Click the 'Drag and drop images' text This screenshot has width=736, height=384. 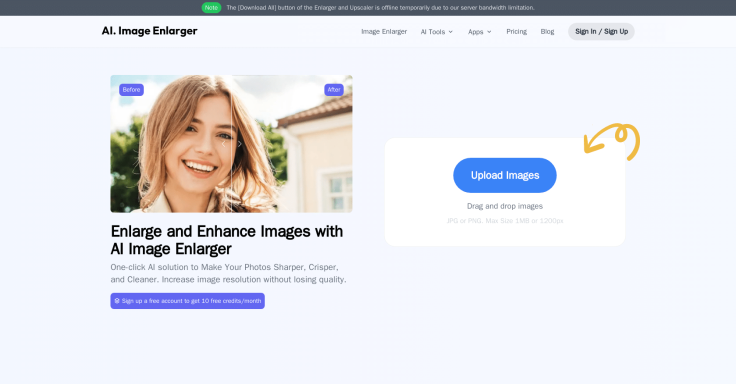(x=505, y=206)
